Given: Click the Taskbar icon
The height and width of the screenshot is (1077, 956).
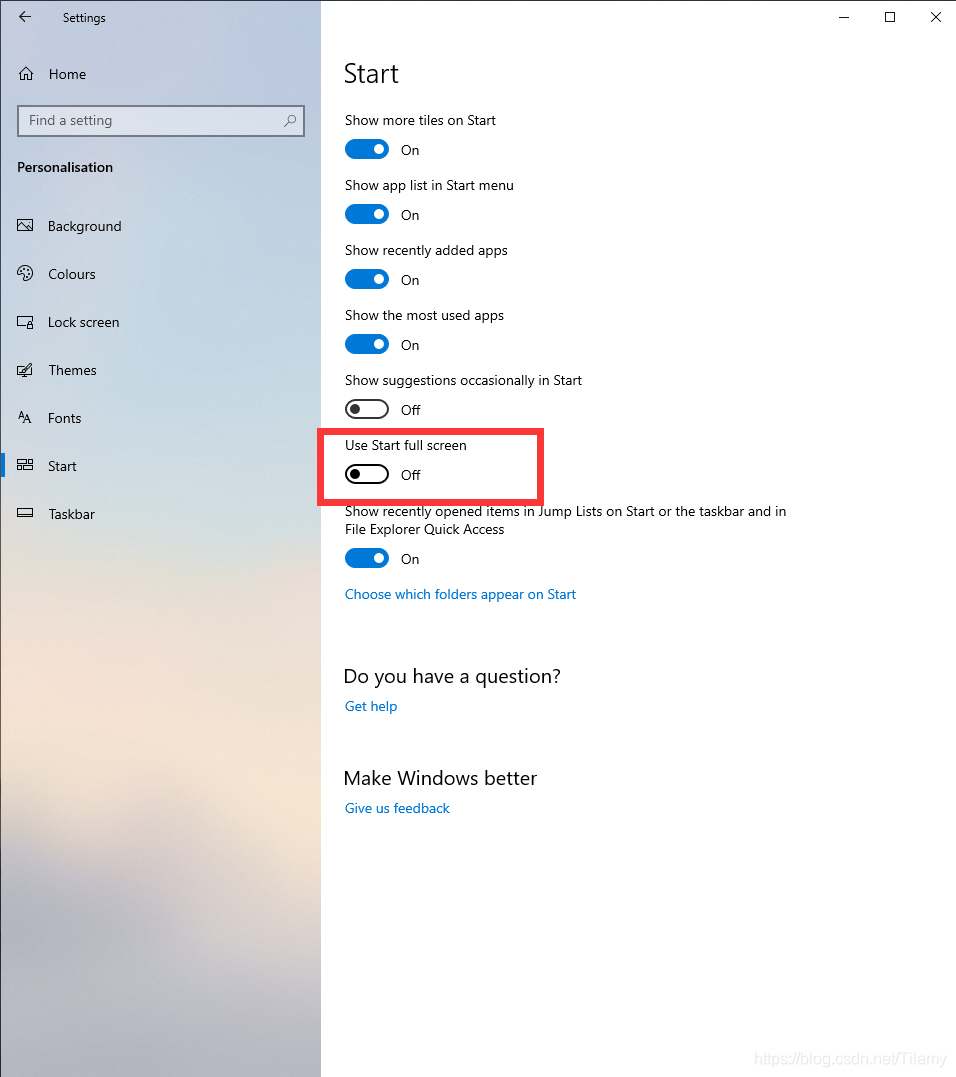Looking at the screenshot, I should 25,513.
